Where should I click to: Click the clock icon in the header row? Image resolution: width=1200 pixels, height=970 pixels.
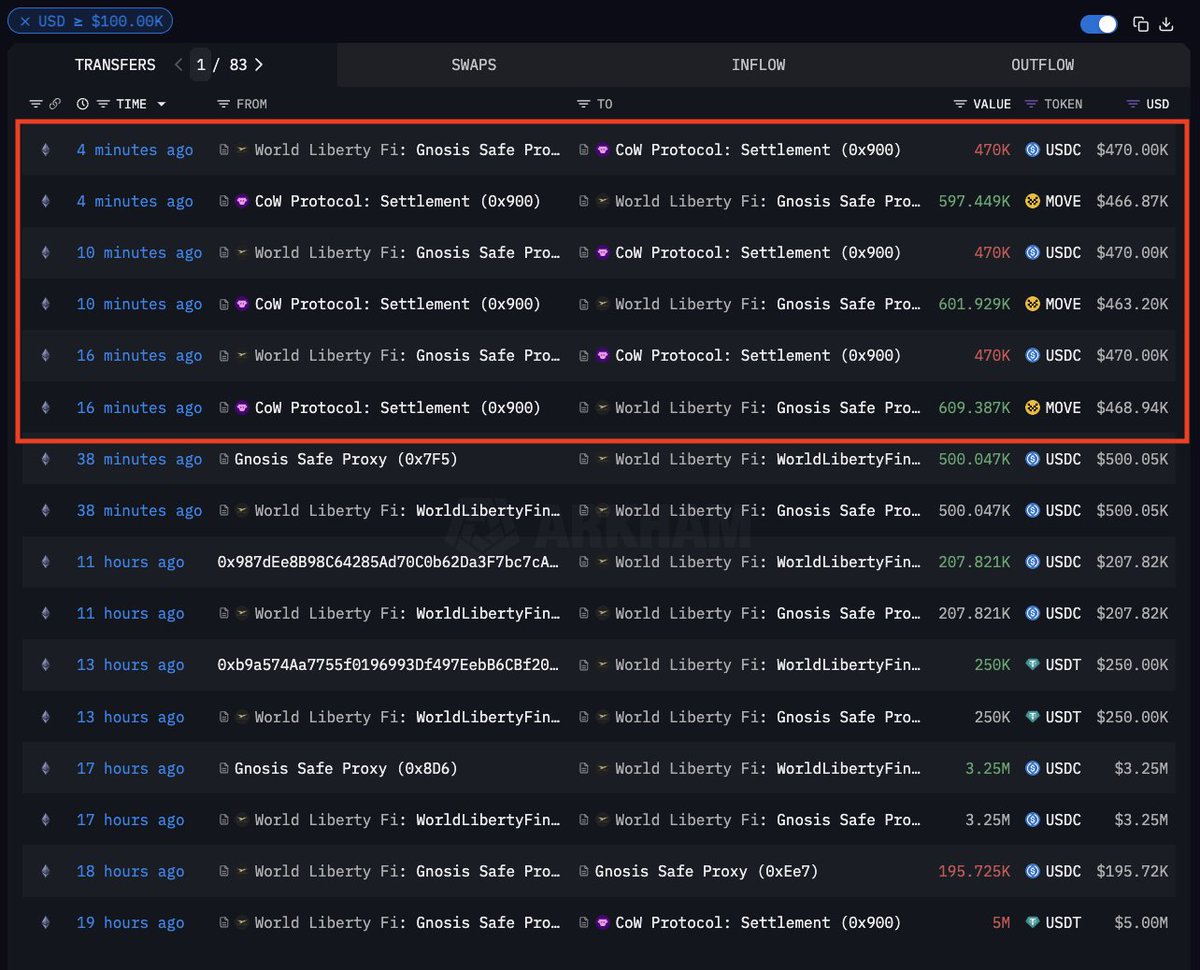83,104
